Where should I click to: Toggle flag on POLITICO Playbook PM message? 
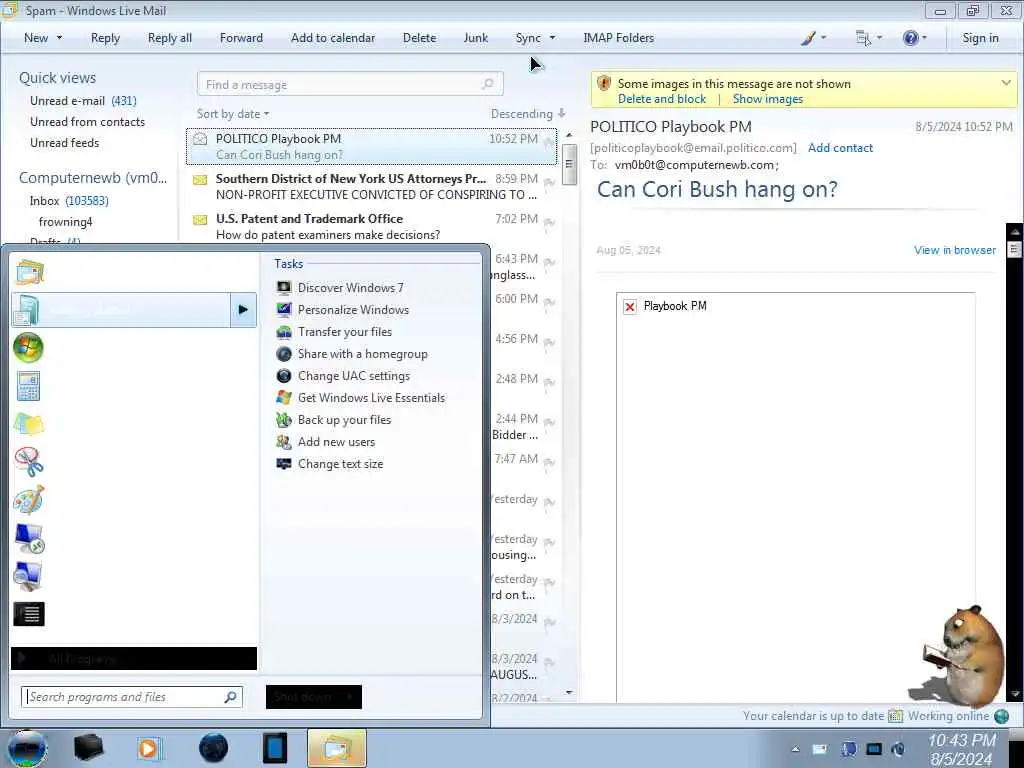(549, 143)
